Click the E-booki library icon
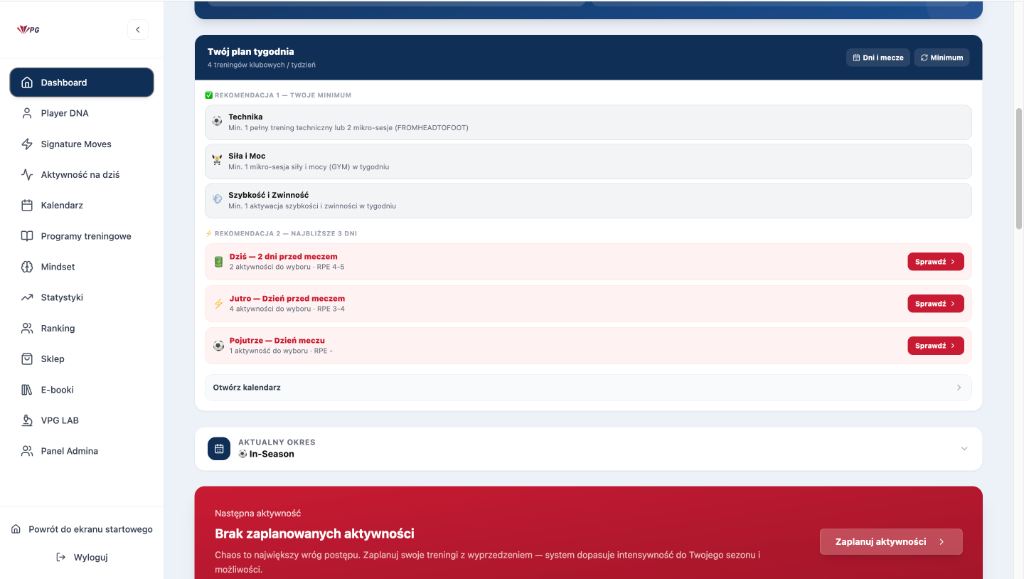Image resolution: width=1024 pixels, height=579 pixels. pyautogui.click(x=27, y=390)
